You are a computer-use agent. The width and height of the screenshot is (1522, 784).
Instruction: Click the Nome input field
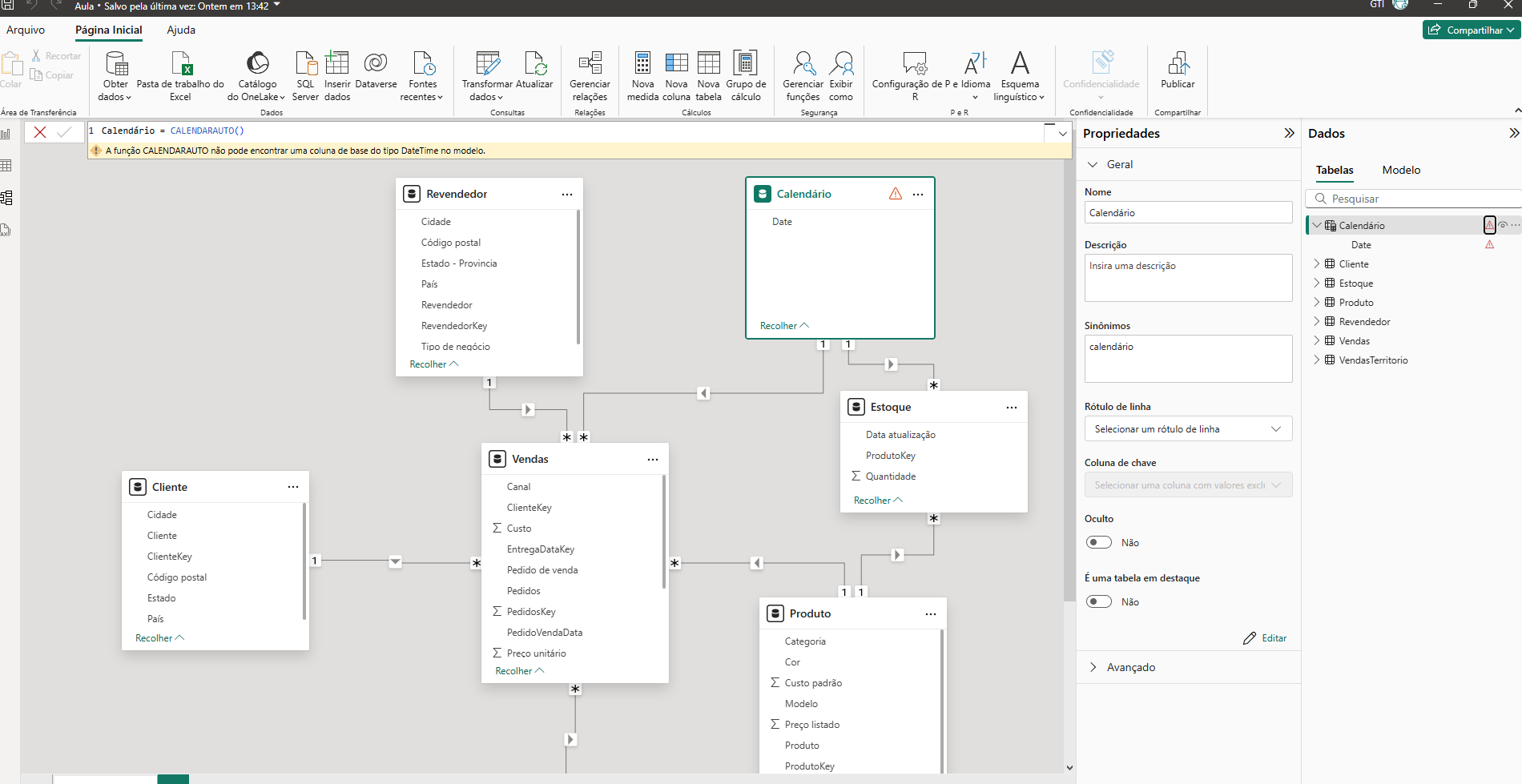tap(1188, 212)
